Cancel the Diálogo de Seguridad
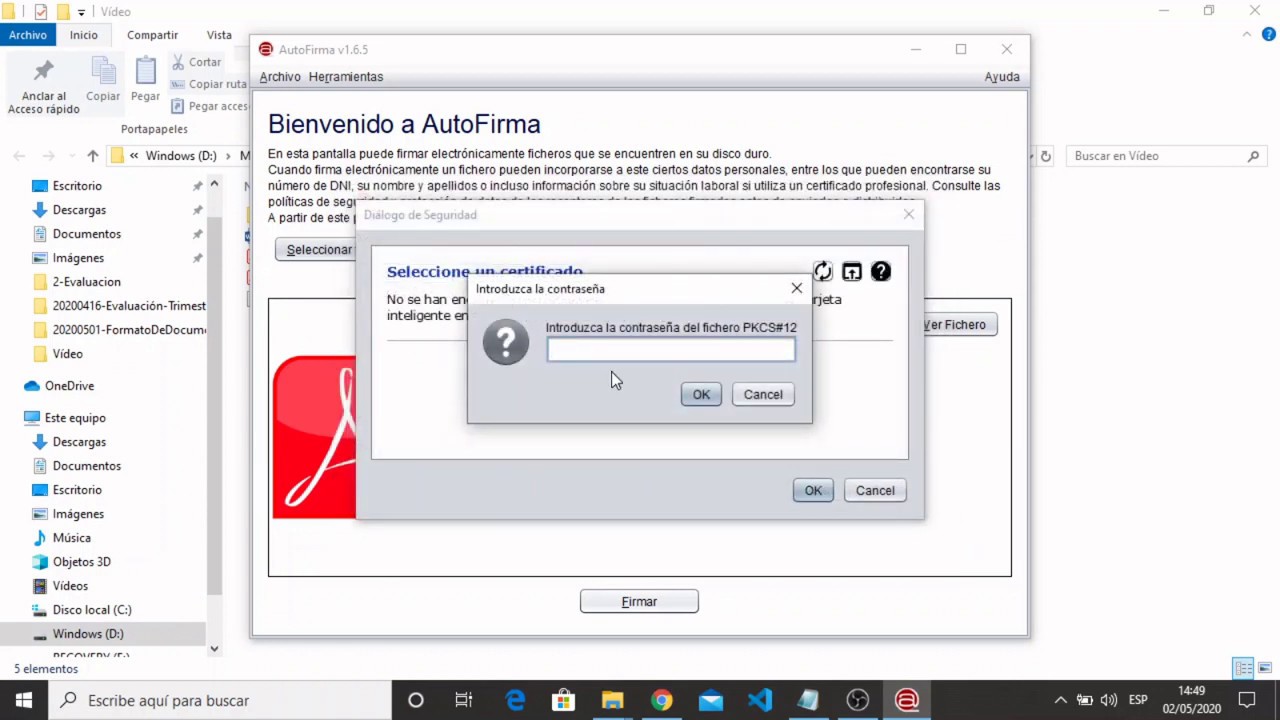This screenshot has height=720, width=1280. tap(875, 490)
